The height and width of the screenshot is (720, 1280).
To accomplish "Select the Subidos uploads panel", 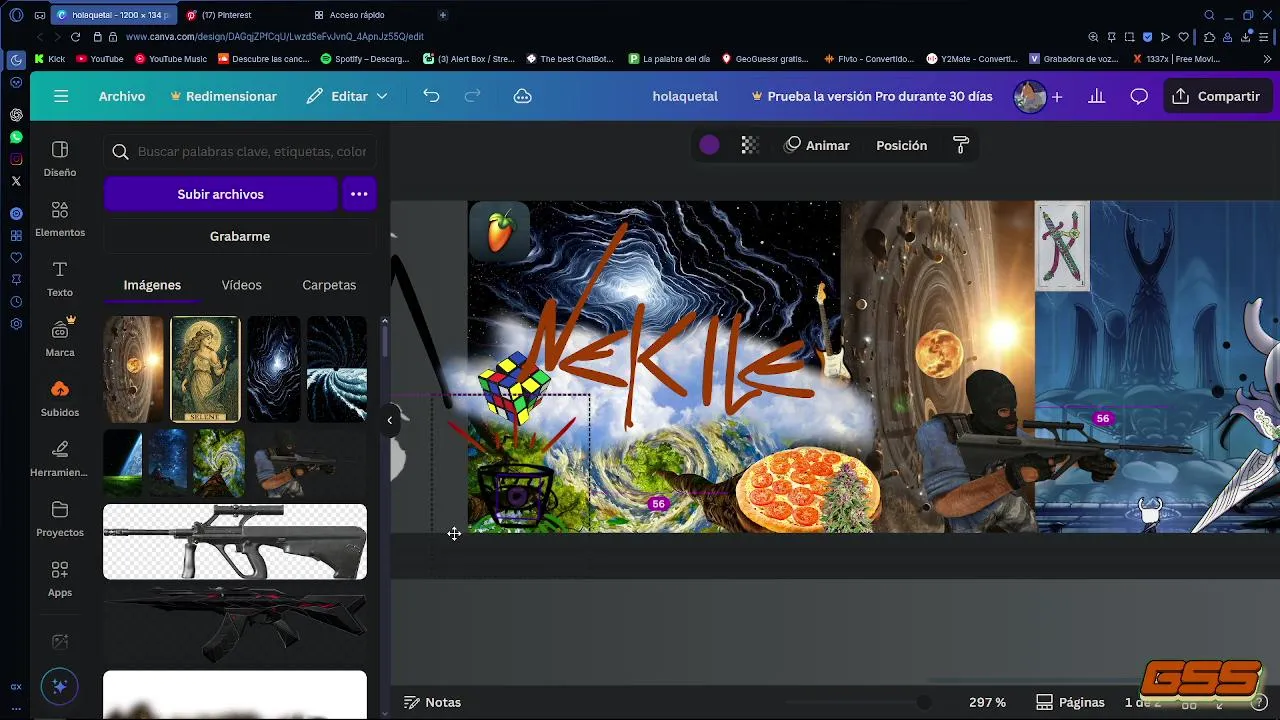I will pos(60,399).
